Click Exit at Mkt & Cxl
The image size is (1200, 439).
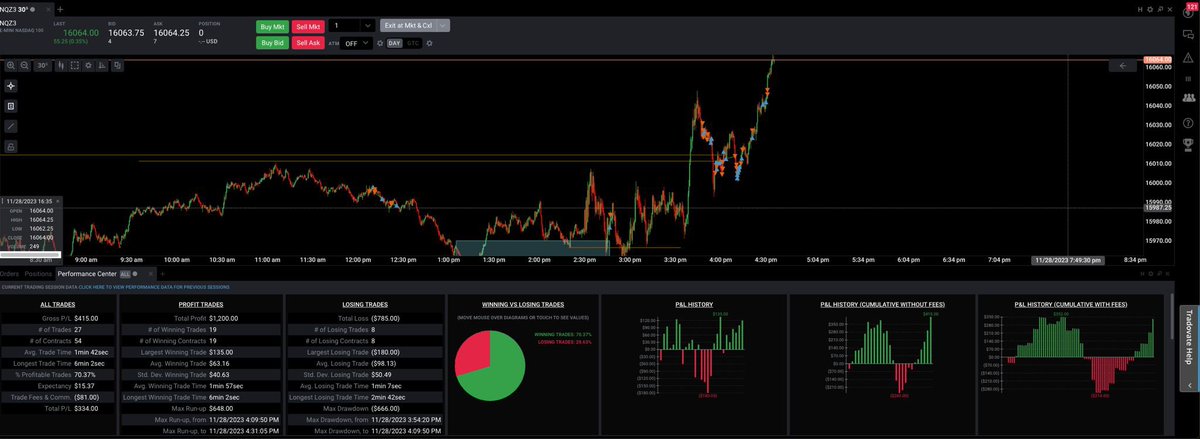click(x=408, y=25)
